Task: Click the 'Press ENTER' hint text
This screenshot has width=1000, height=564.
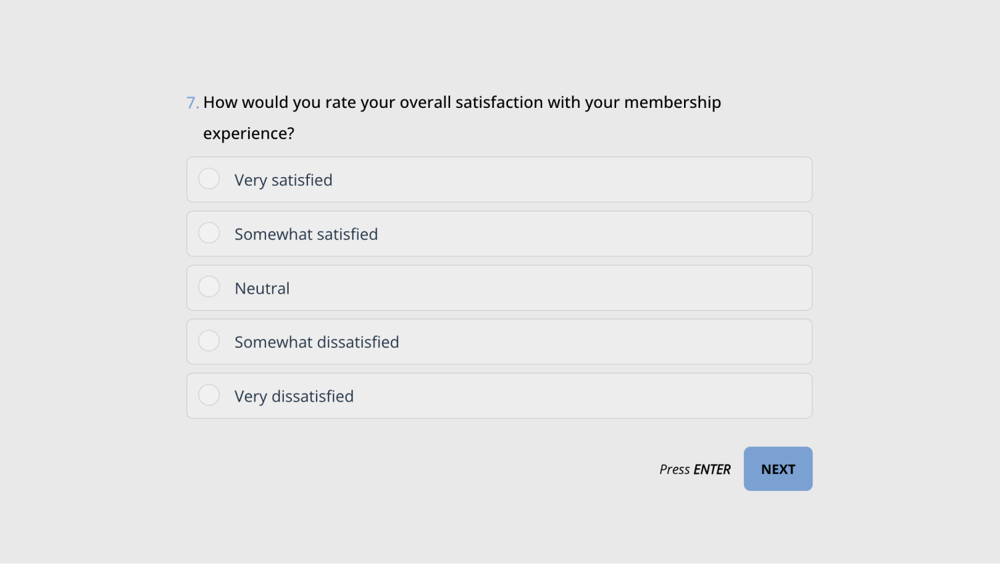Action: (694, 469)
